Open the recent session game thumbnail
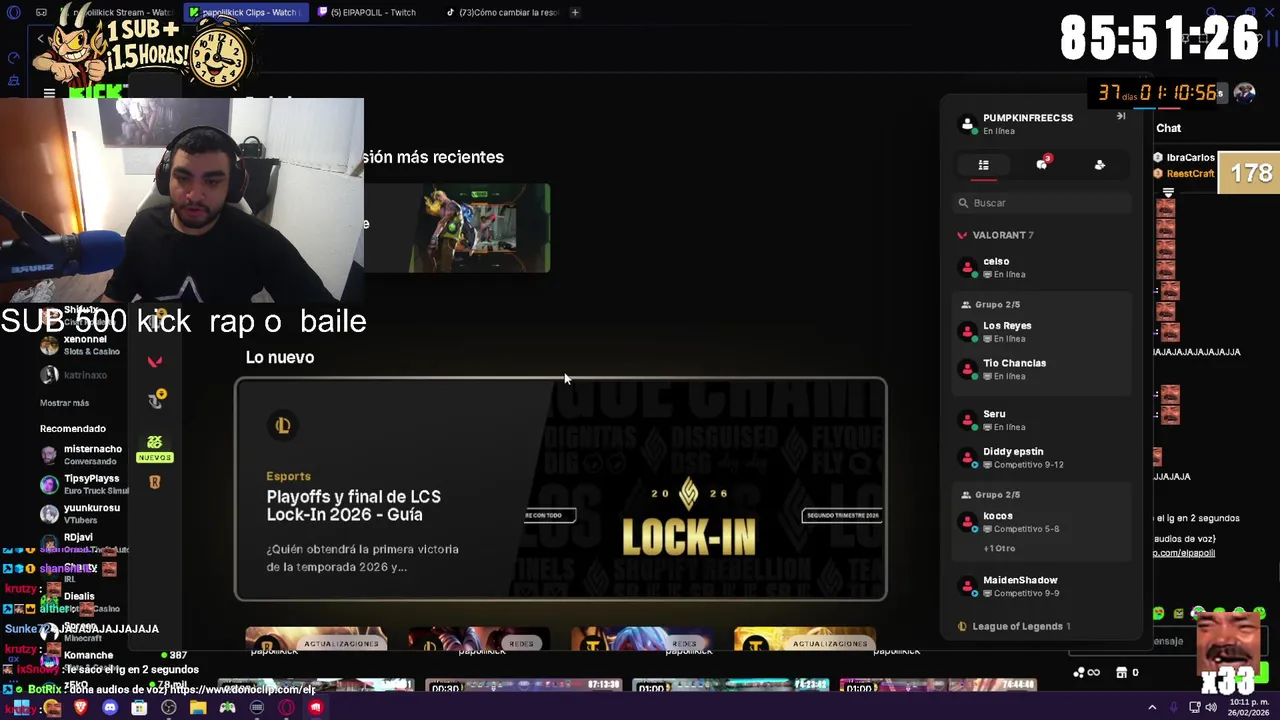 tap(479, 228)
